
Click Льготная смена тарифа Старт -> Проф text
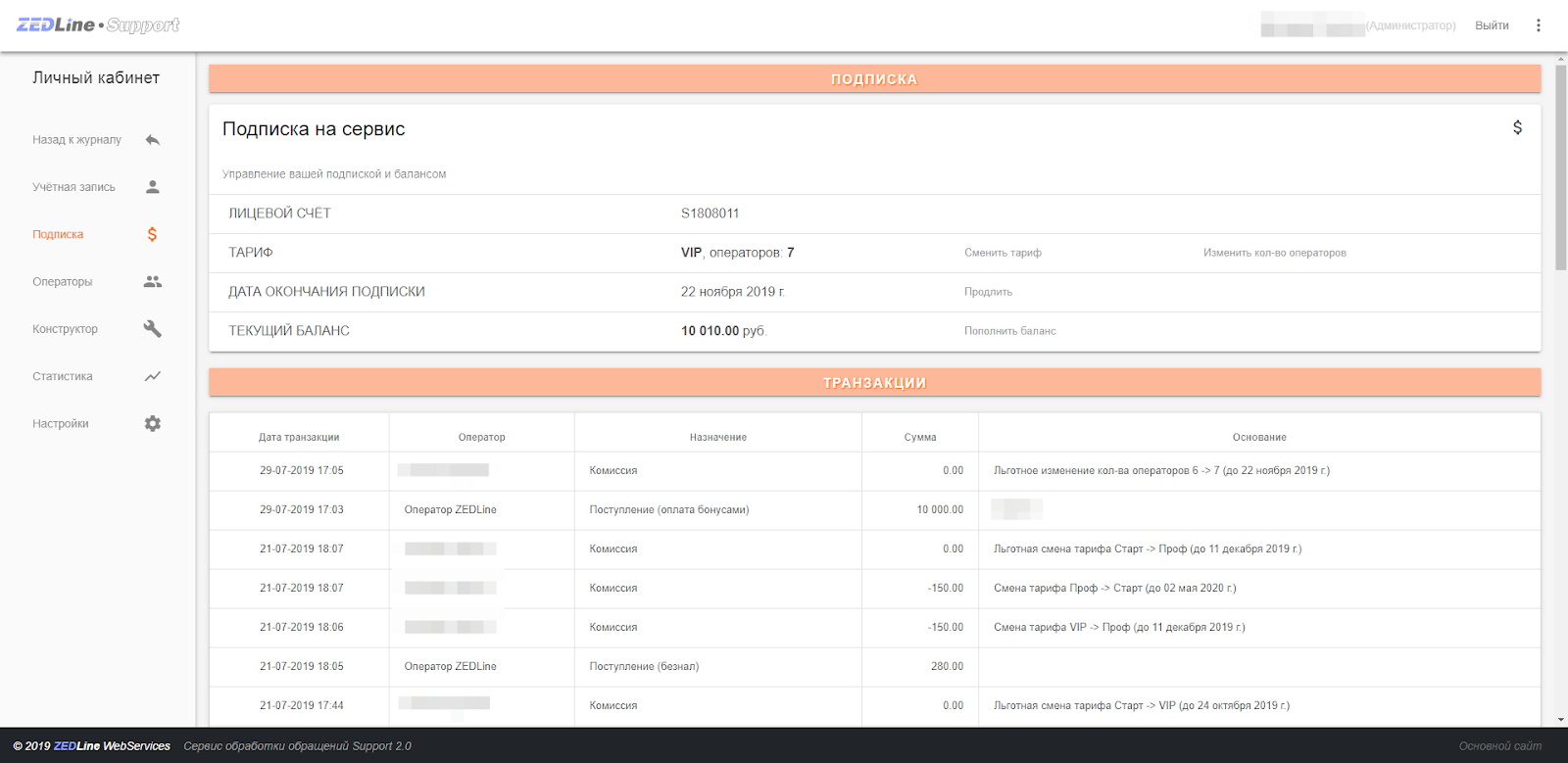(1148, 548)
